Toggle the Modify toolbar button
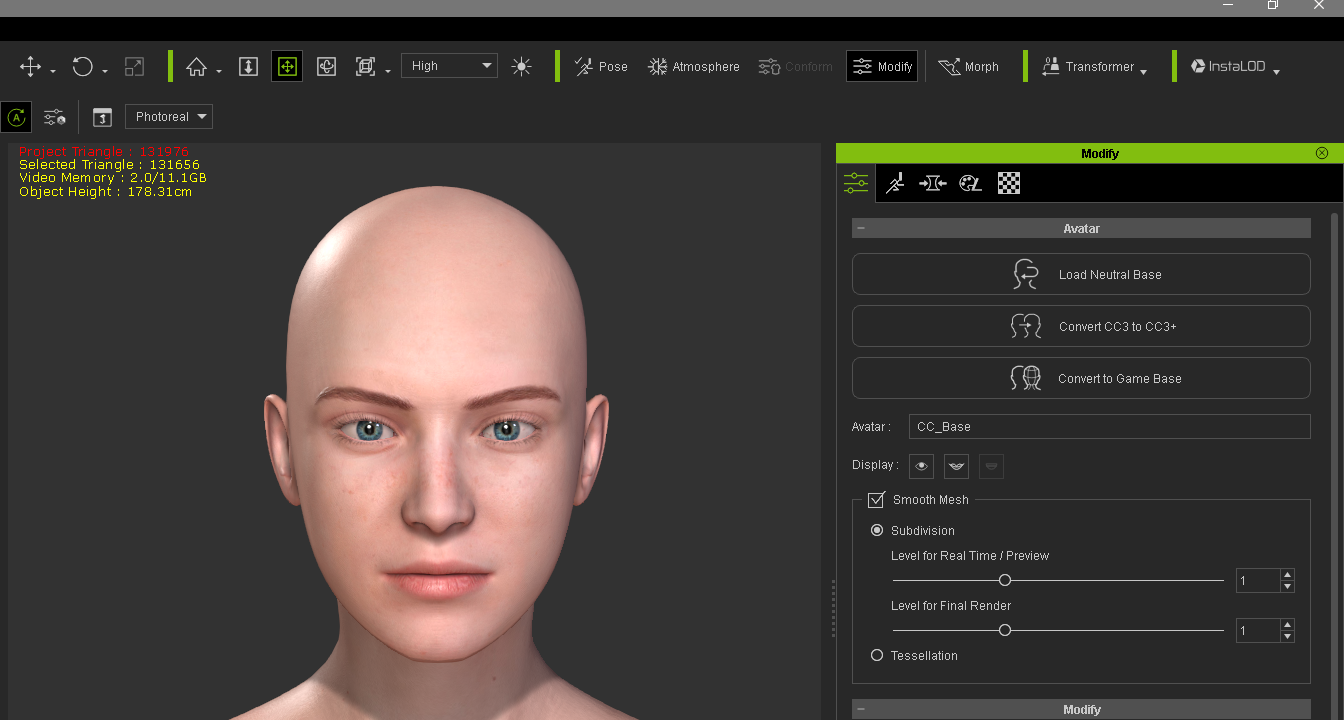 point(882,67)
